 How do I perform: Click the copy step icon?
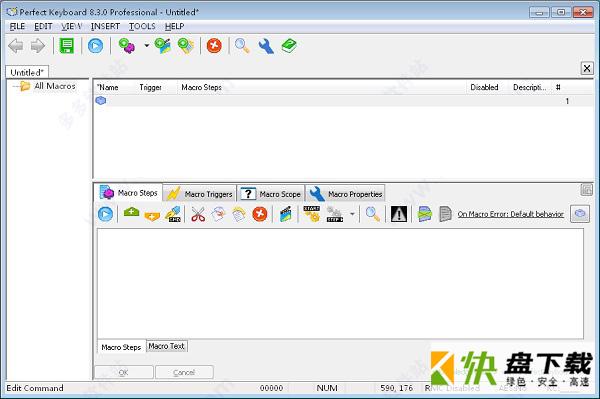tap(218, 214)
